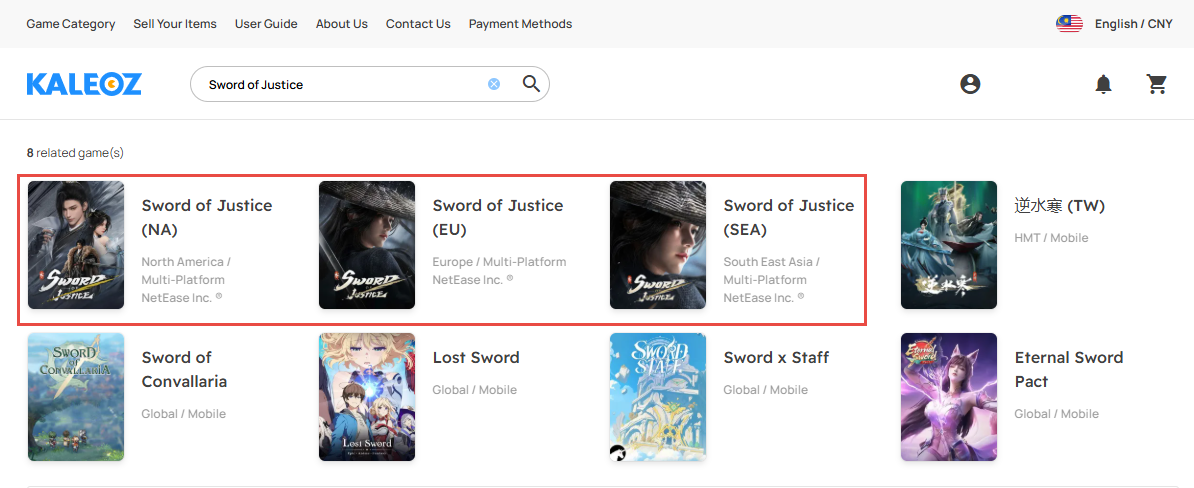
Task: Click 'Global / Mobile' under Sword x Staff
Action: (x=765, y=390)
